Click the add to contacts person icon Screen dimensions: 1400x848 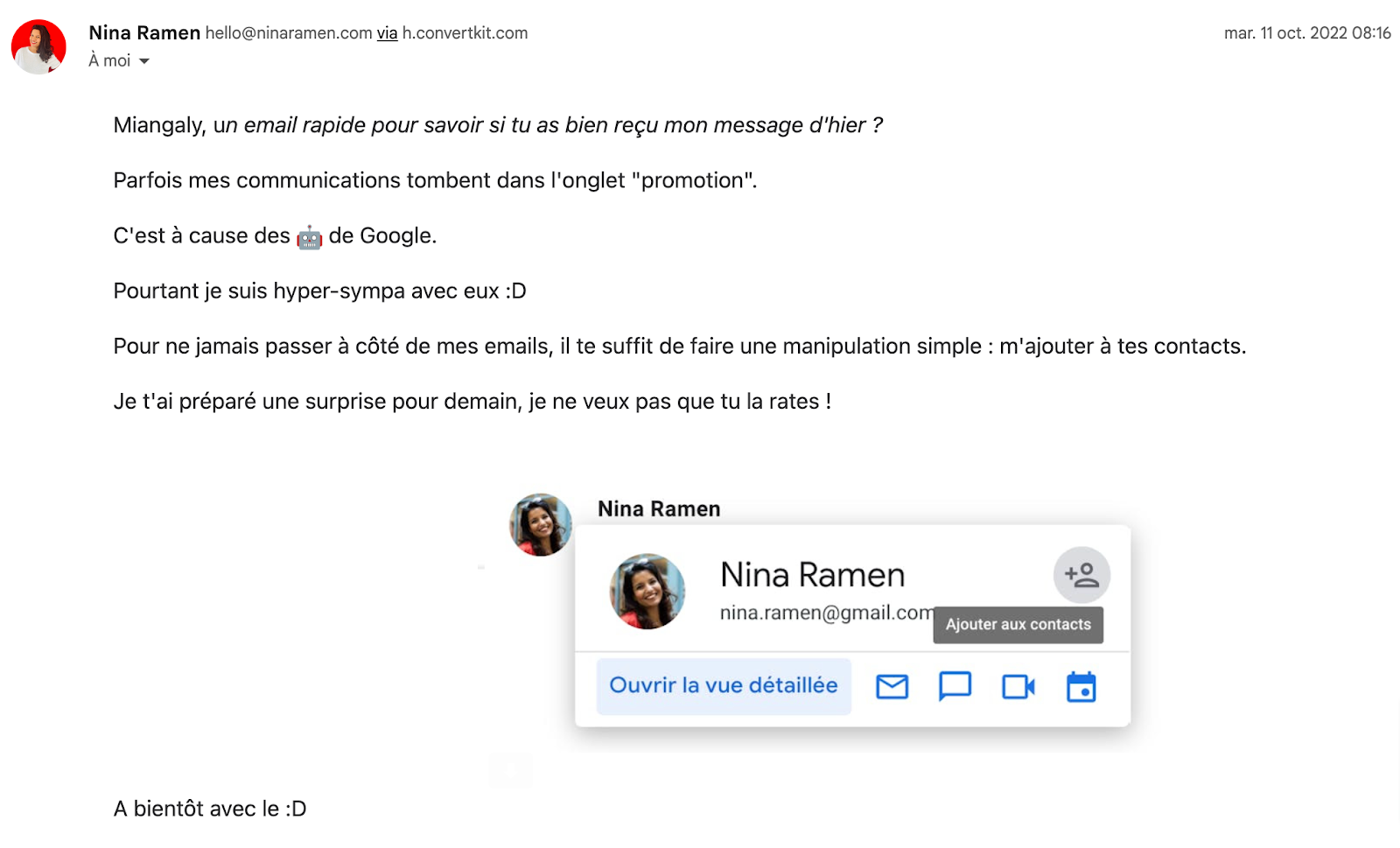click(1081, 575)
